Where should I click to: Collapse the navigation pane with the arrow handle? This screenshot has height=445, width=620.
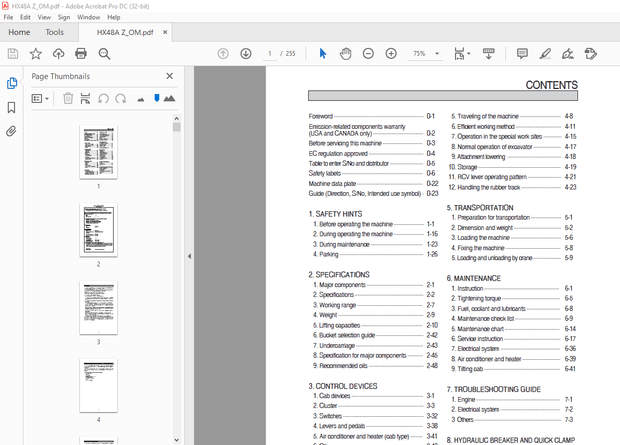click(189, 256)
